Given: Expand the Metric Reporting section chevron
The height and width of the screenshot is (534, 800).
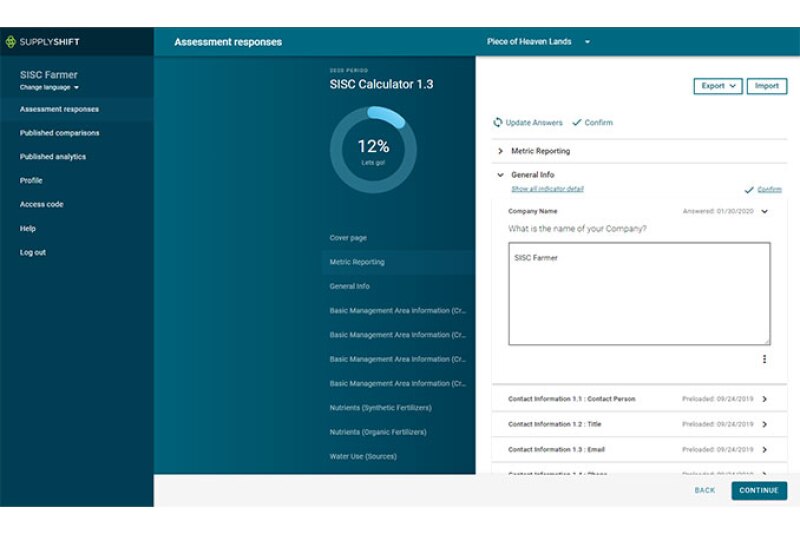Looking at the screenshot, I should [500, 151].
